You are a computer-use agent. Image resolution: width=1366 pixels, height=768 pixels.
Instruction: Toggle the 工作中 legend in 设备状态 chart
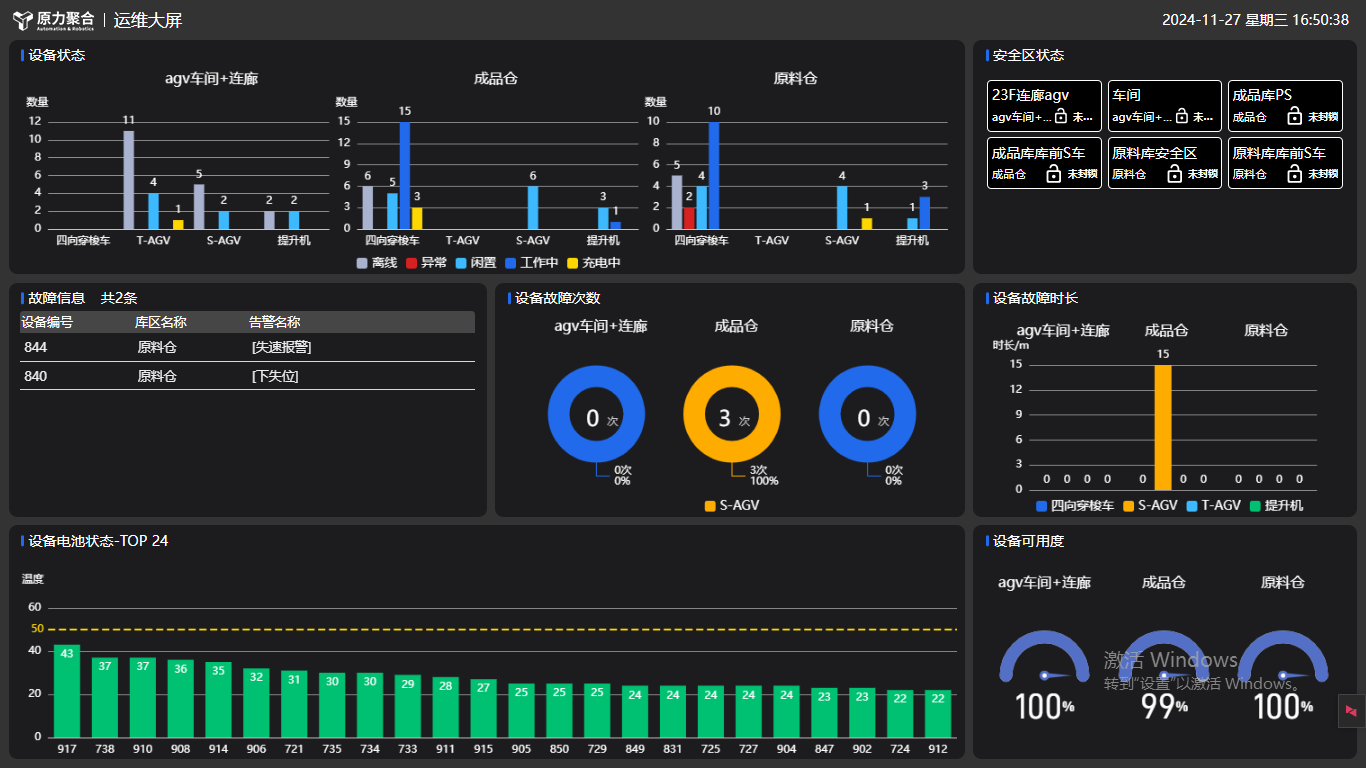pos(531,263)
